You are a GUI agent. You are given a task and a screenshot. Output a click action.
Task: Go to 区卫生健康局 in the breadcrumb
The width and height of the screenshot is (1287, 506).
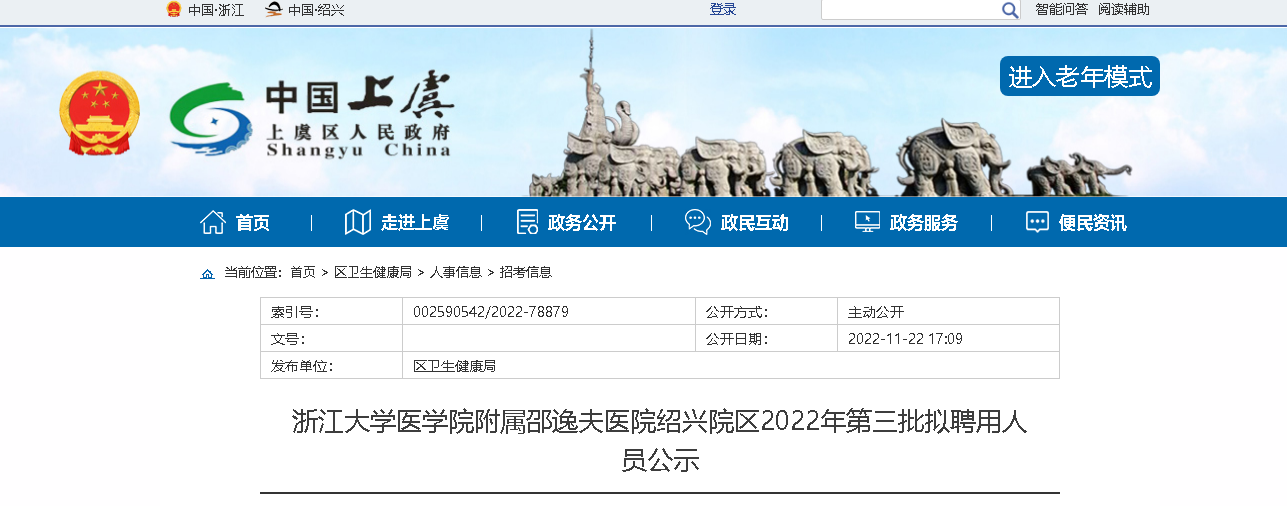373,272
